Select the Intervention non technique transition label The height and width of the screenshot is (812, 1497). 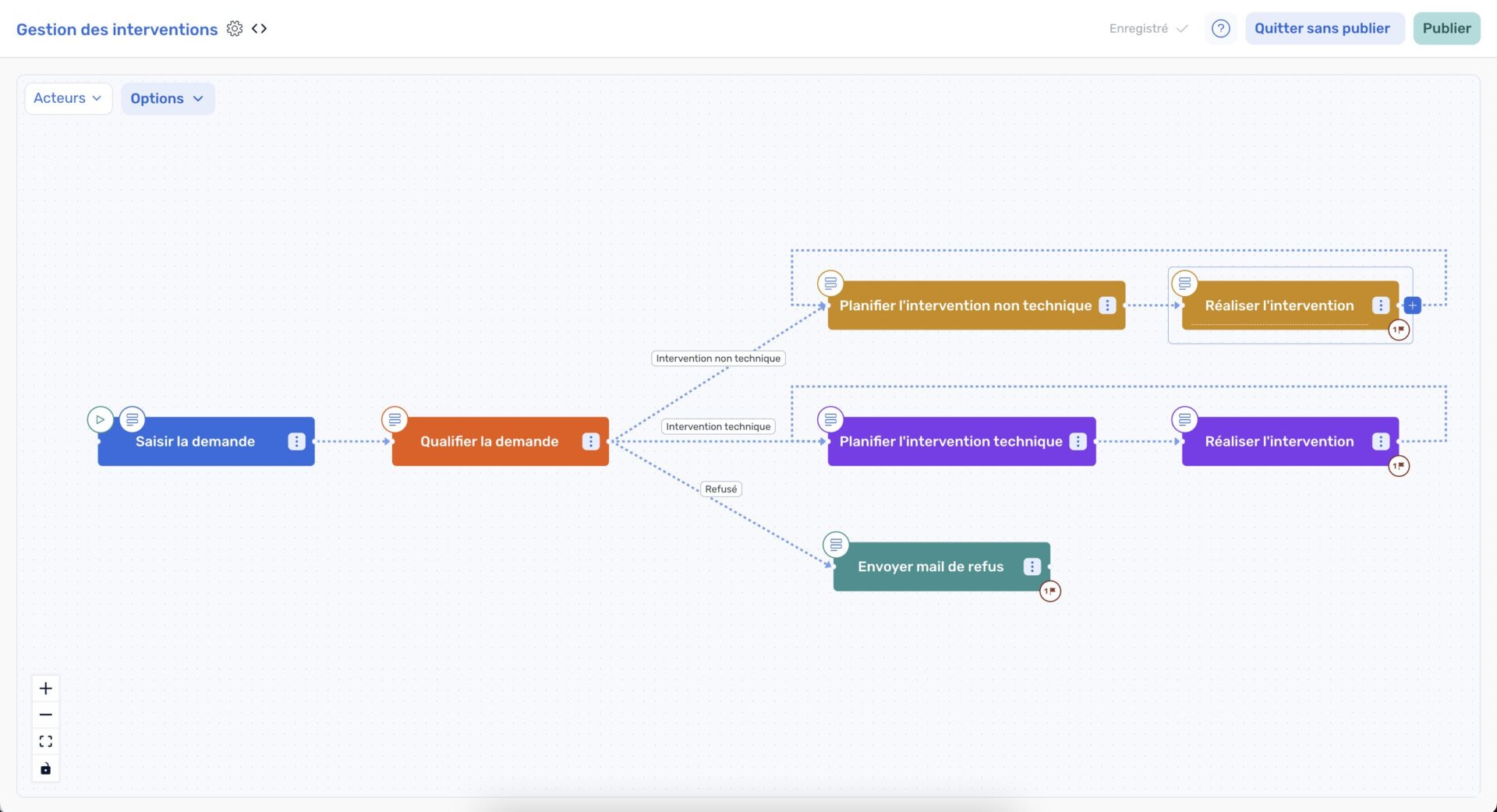coord(718,358)
